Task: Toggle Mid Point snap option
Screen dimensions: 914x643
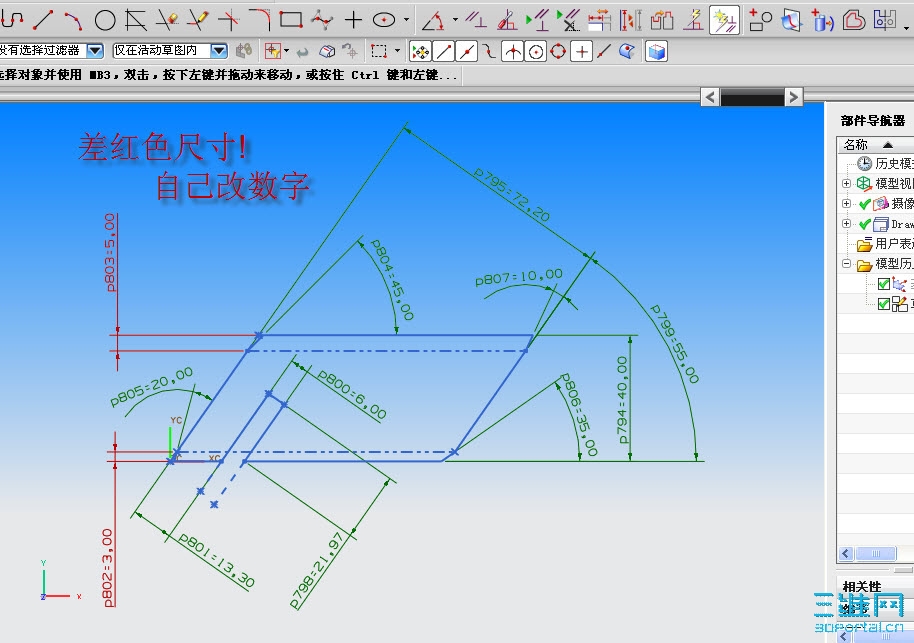Action: click(x=466, y=52)
